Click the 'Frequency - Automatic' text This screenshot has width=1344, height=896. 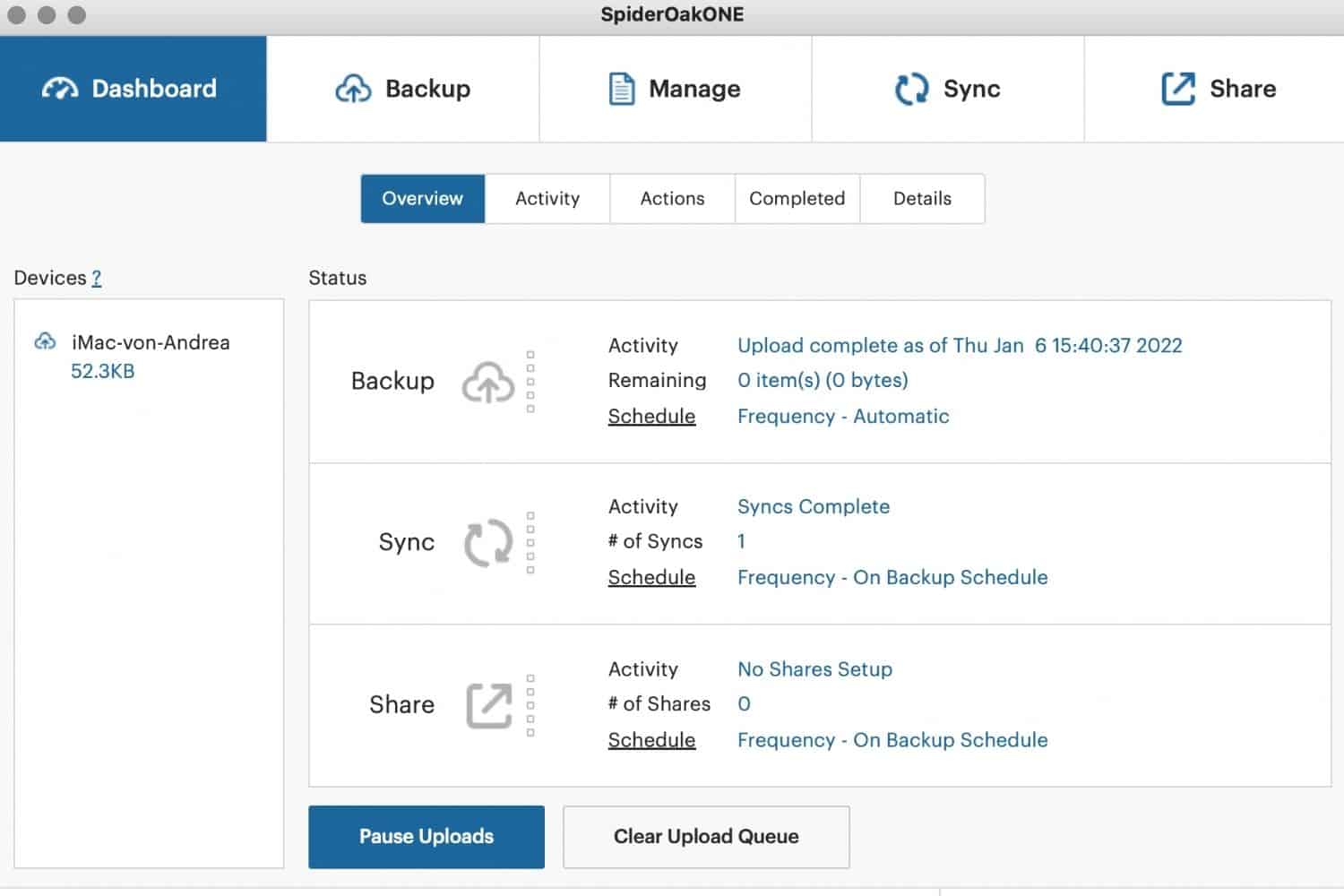[x=843, y=416]
